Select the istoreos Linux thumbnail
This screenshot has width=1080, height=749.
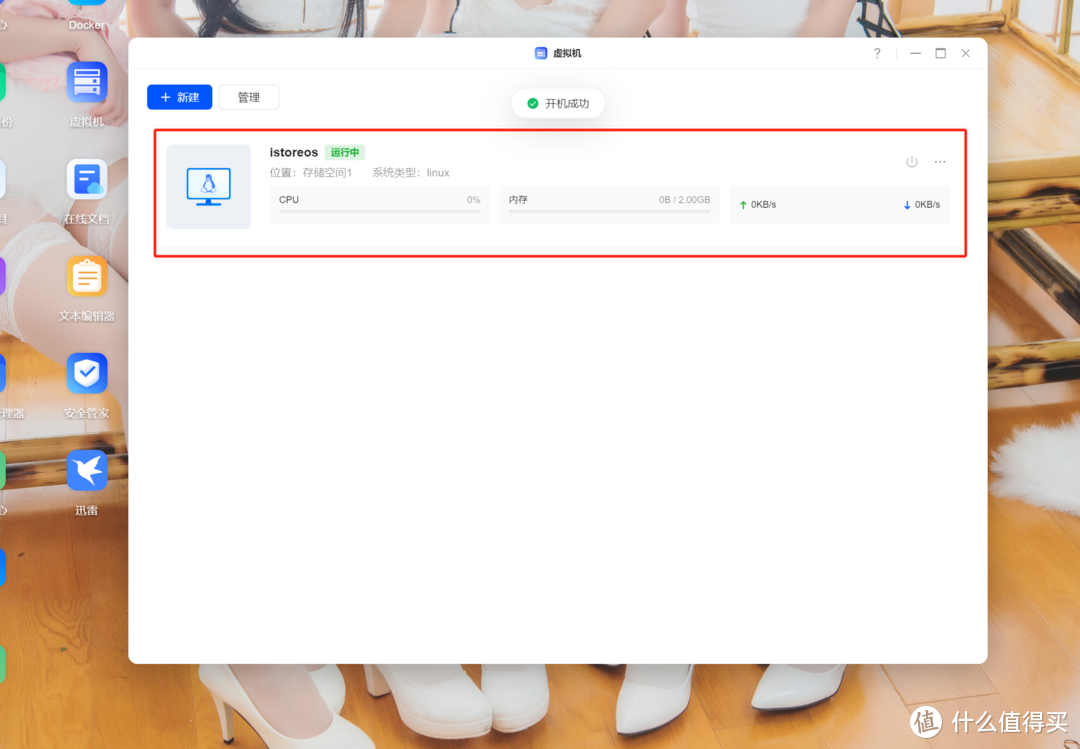[x=209, y=186]
